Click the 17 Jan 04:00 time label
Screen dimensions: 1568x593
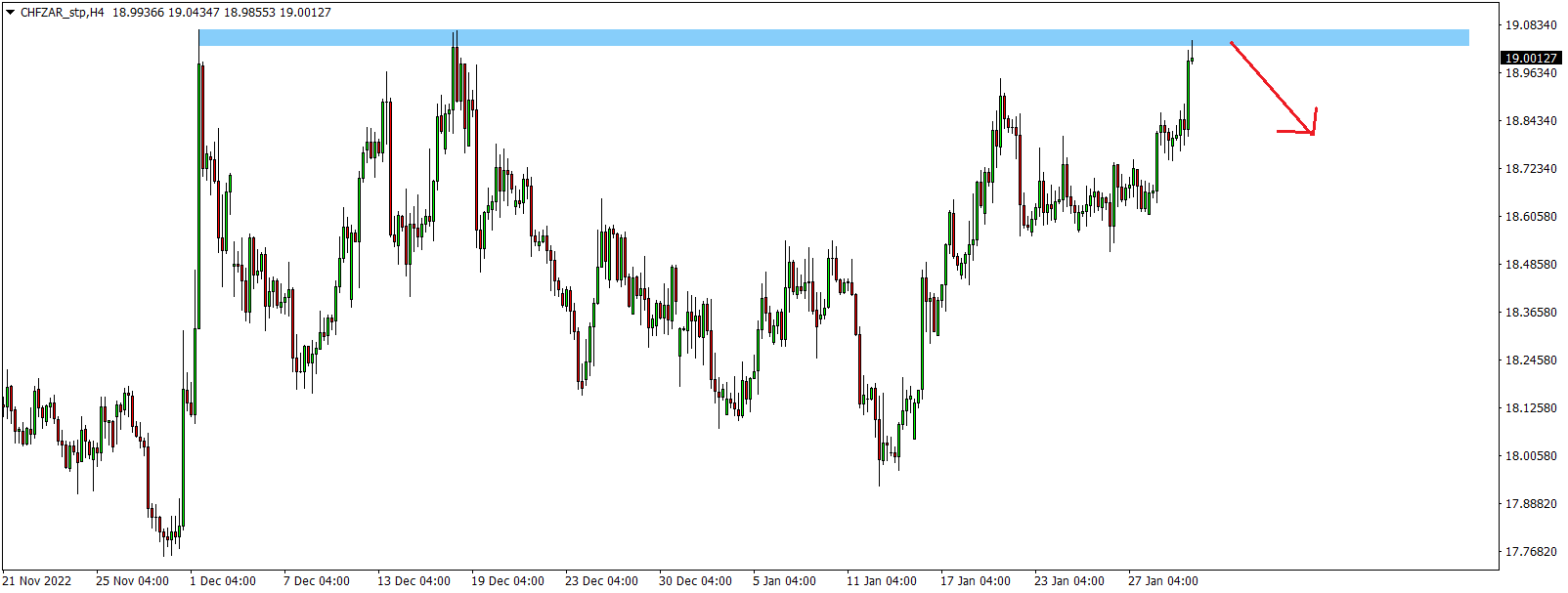point(975,581)
